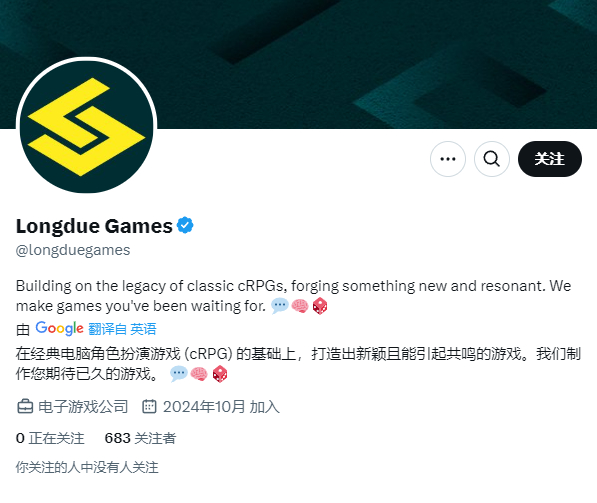Open the three-dot more options menu
The height and width of the screenshot is (503, 597).
[448, 159]
